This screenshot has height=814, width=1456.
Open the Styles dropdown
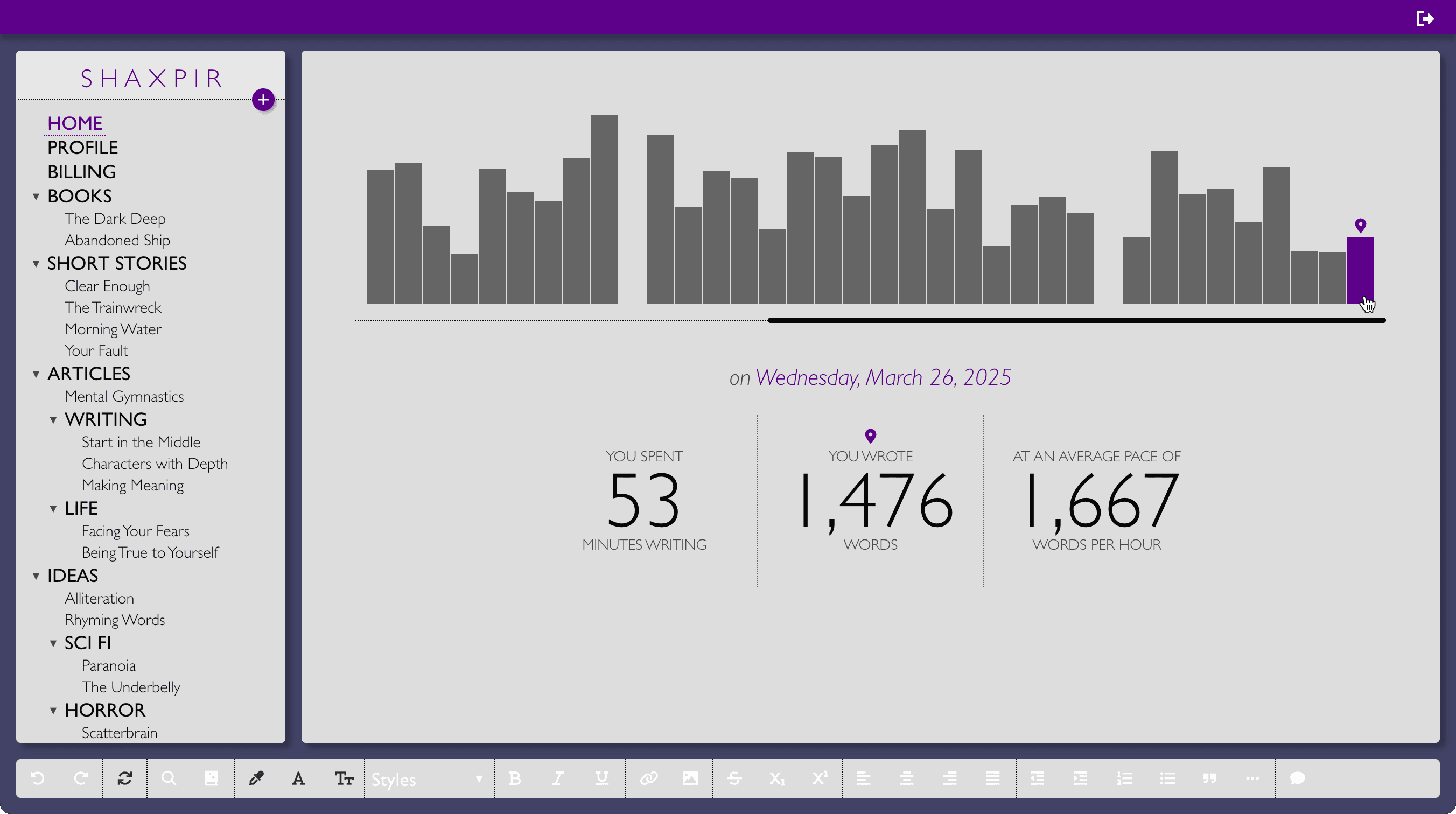coord(427,778)
